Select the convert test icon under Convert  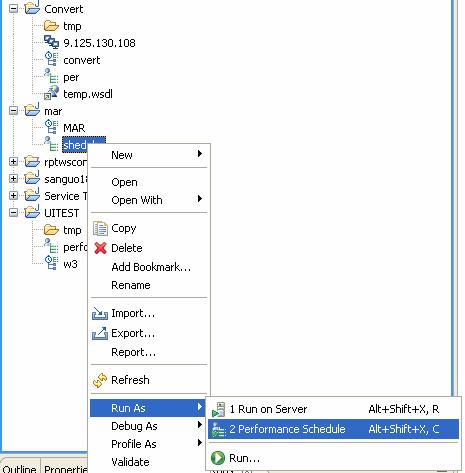(51, 59)
